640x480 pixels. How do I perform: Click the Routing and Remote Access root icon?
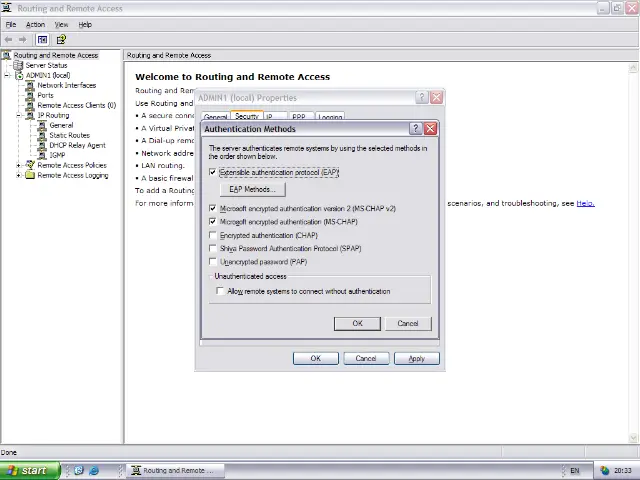point(6,55)
